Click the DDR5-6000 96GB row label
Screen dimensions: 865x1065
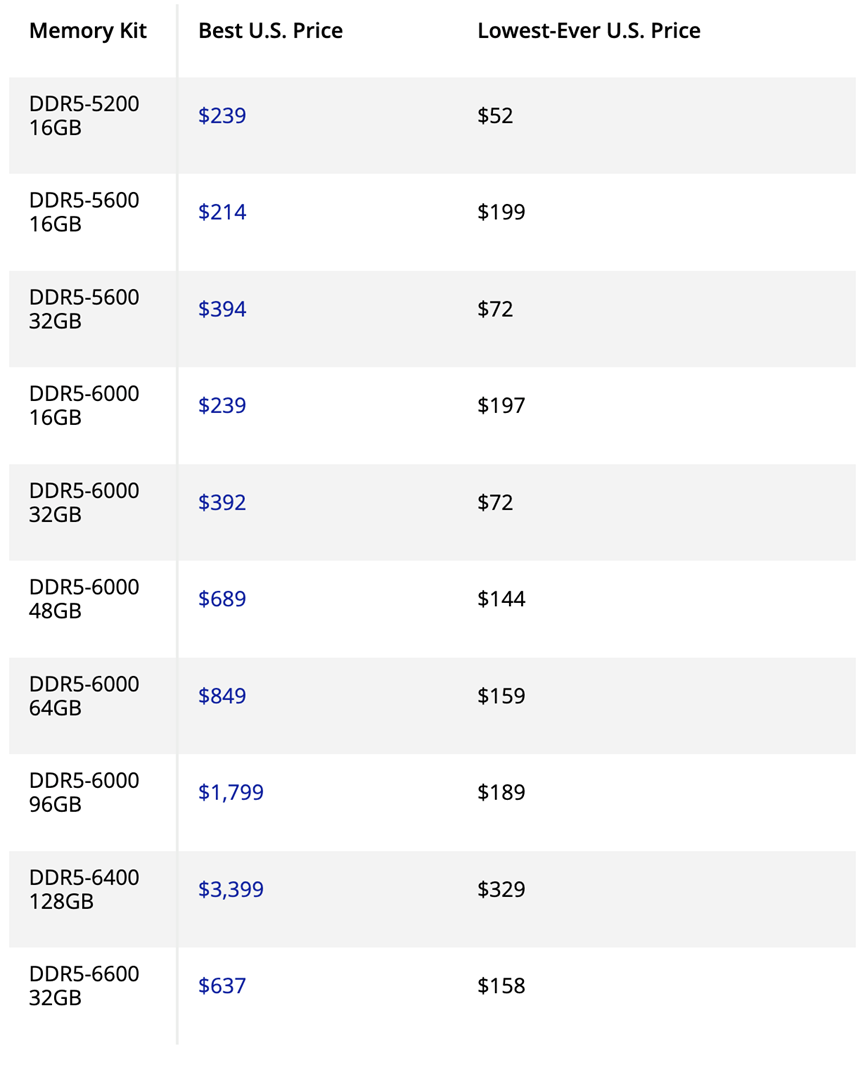(x=84, y=793)
